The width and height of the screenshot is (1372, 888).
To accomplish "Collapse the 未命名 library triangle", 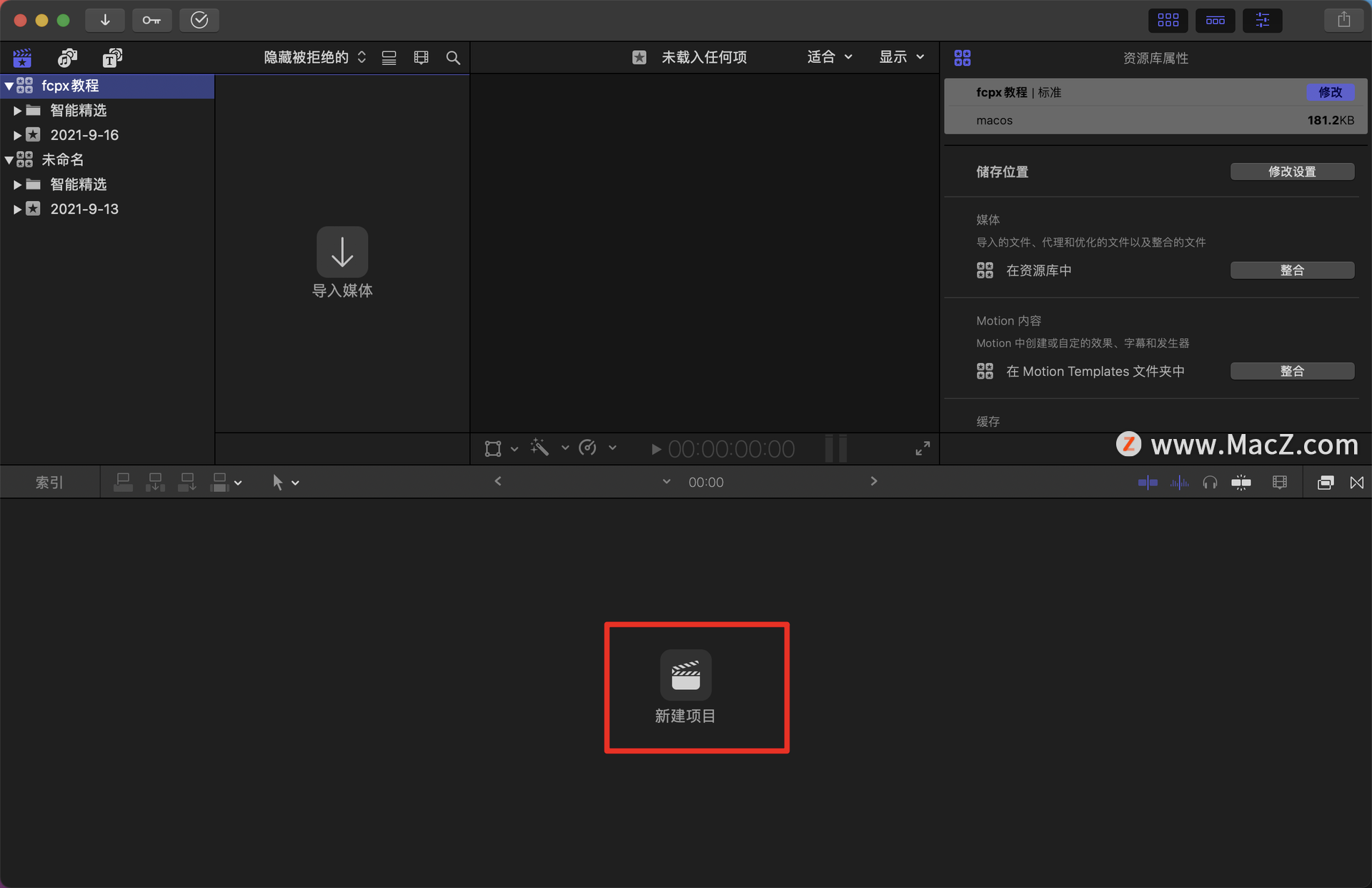I will (x=9, y=160).
